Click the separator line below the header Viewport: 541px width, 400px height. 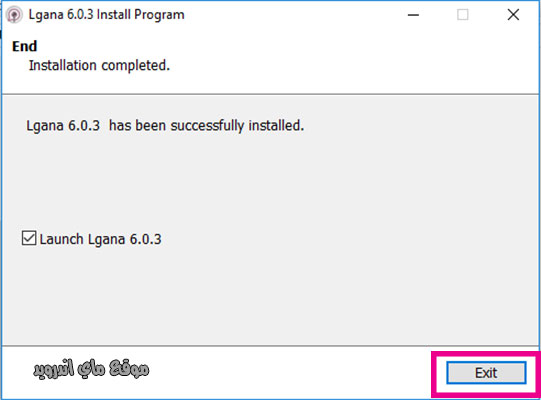click(x=270, y=94)
